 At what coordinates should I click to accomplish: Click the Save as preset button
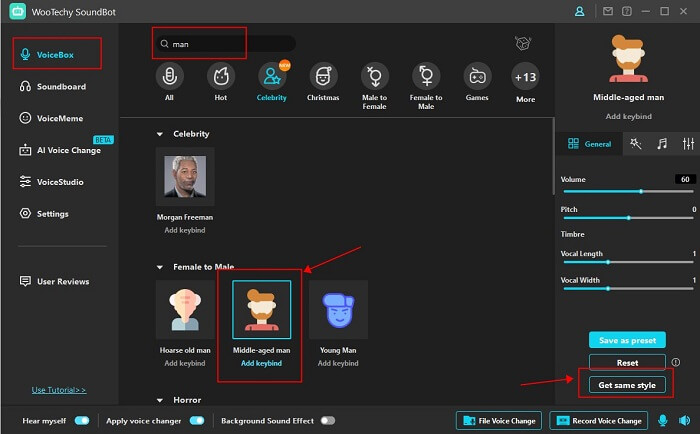click(627, 340)
